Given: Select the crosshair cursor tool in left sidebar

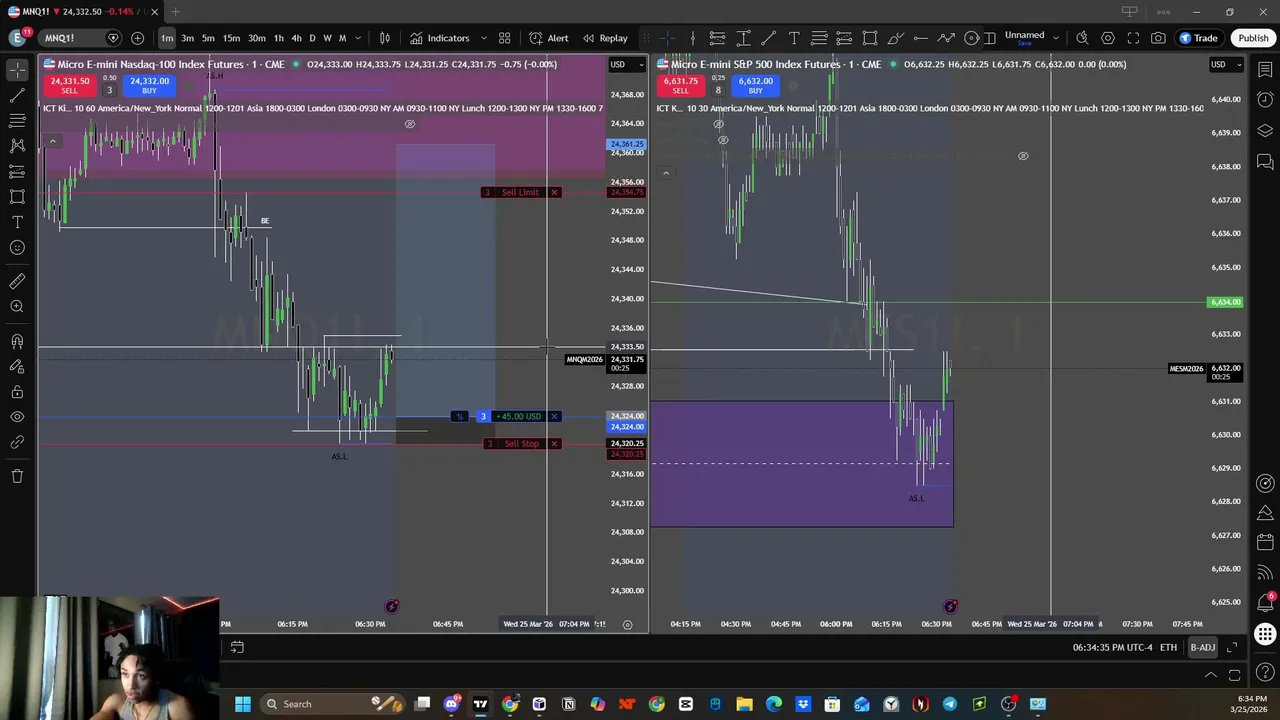Looking at the screenshot, I should (17, 69).
